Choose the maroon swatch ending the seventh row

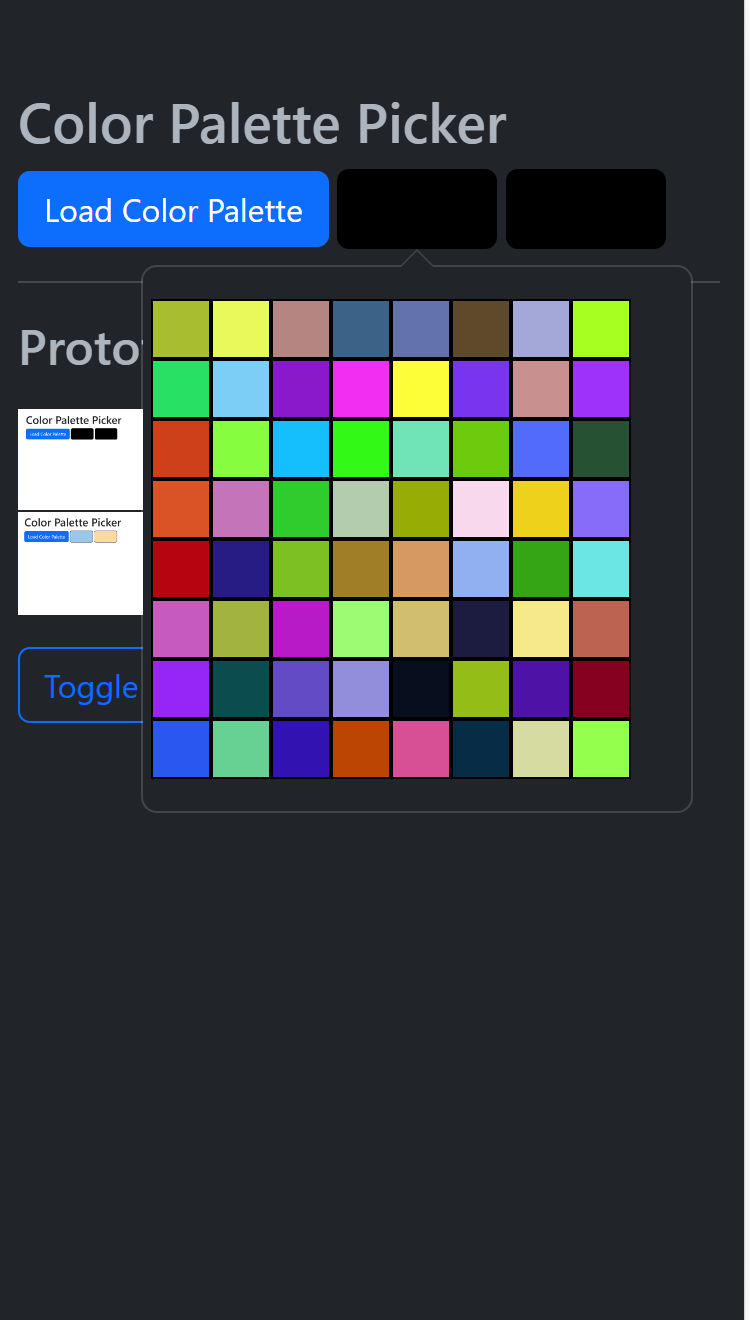[x=601, y=689]
